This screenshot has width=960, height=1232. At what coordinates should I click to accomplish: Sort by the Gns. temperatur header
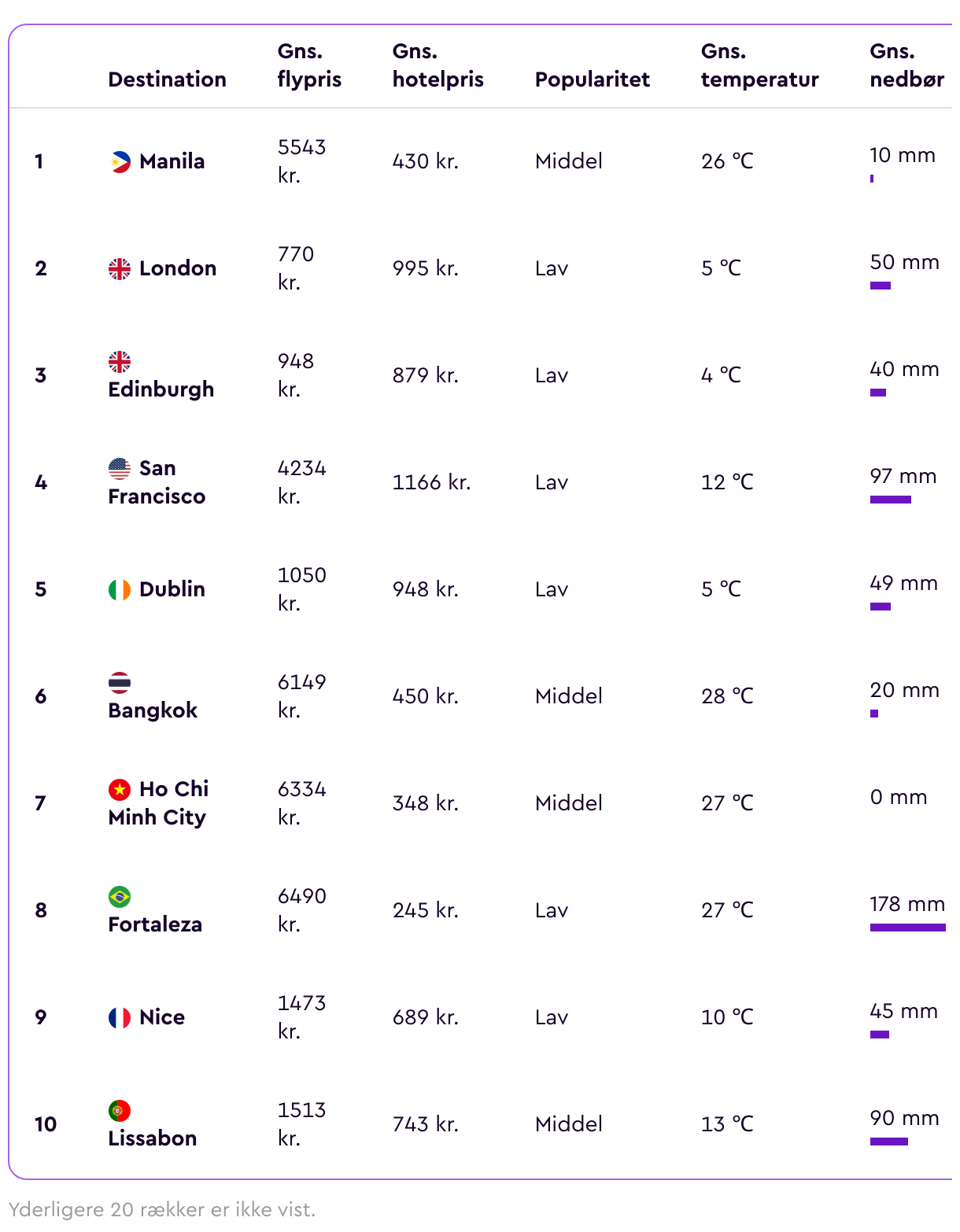pyautogui.click(x=759, y=65)
